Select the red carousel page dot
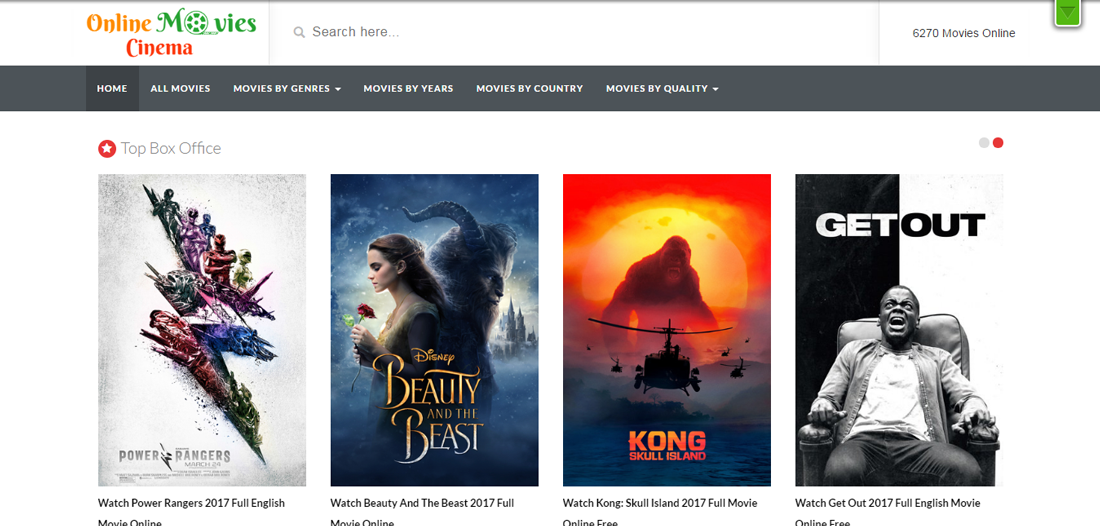This screenshot has height=526, width=1100. point(998,142)
